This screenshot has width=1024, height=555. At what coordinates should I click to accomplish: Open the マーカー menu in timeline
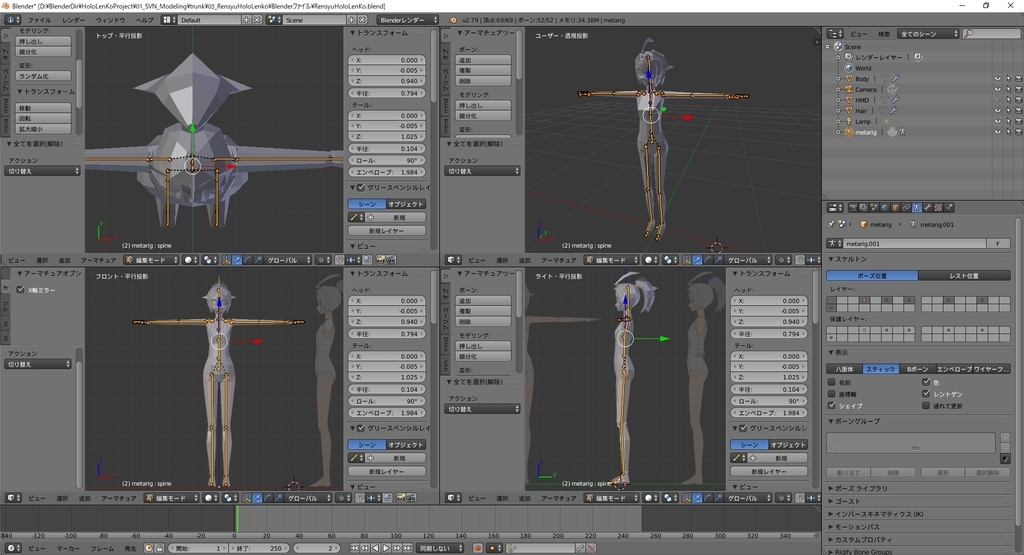68,548
